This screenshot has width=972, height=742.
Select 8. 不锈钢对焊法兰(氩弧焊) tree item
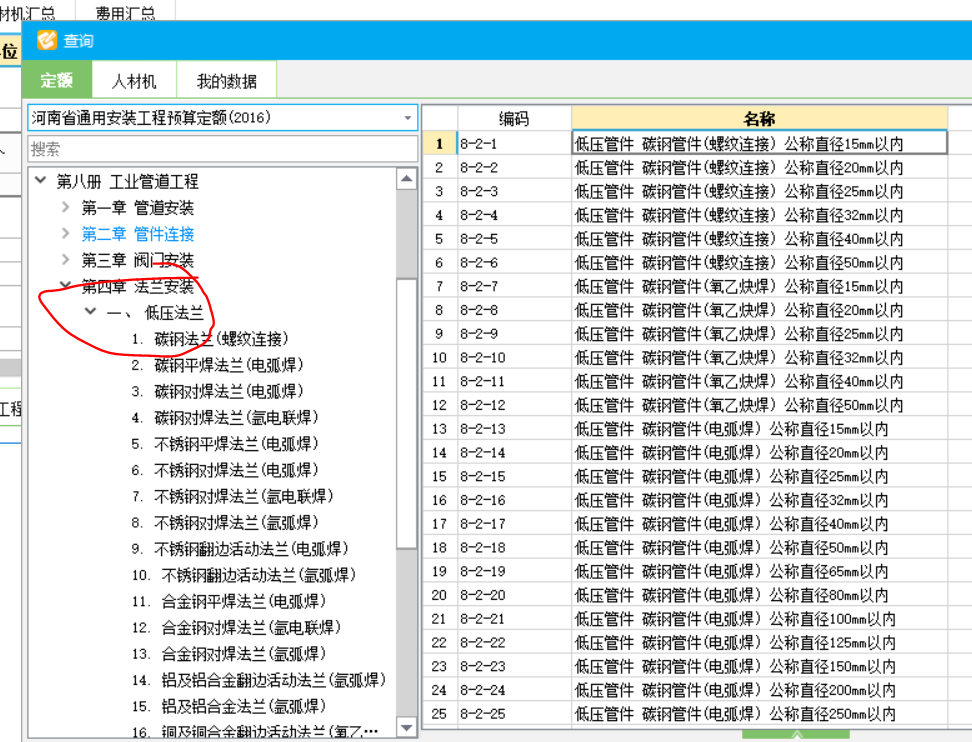[225, 523]
